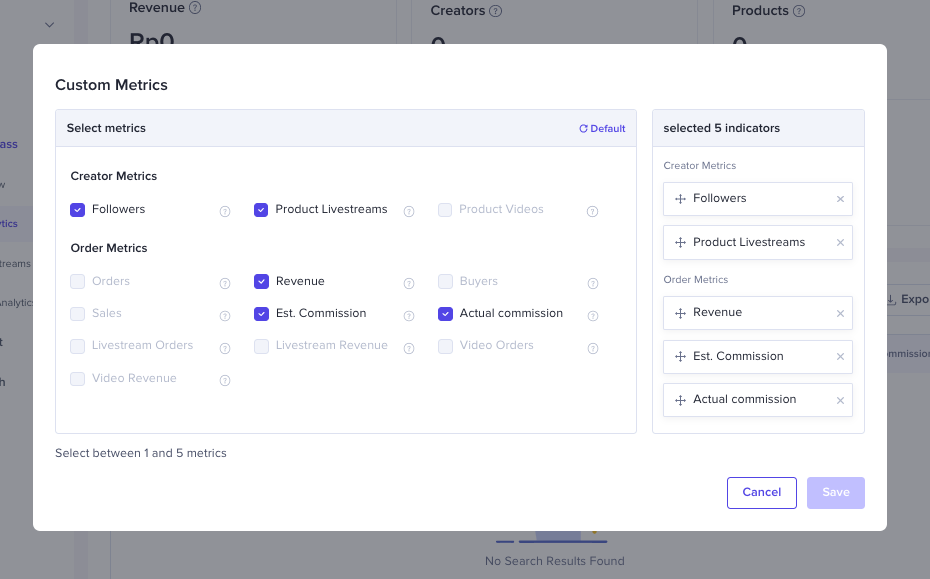Image resolution: width=930 pixels, height=579 pixels.
Task: Disable the Actual commission checkbox
Action: (445, 314)
